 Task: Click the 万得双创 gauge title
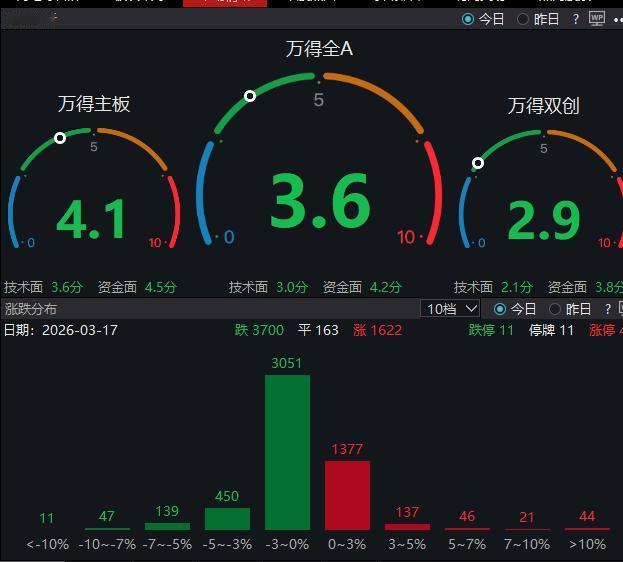click(x=544, y=106)
